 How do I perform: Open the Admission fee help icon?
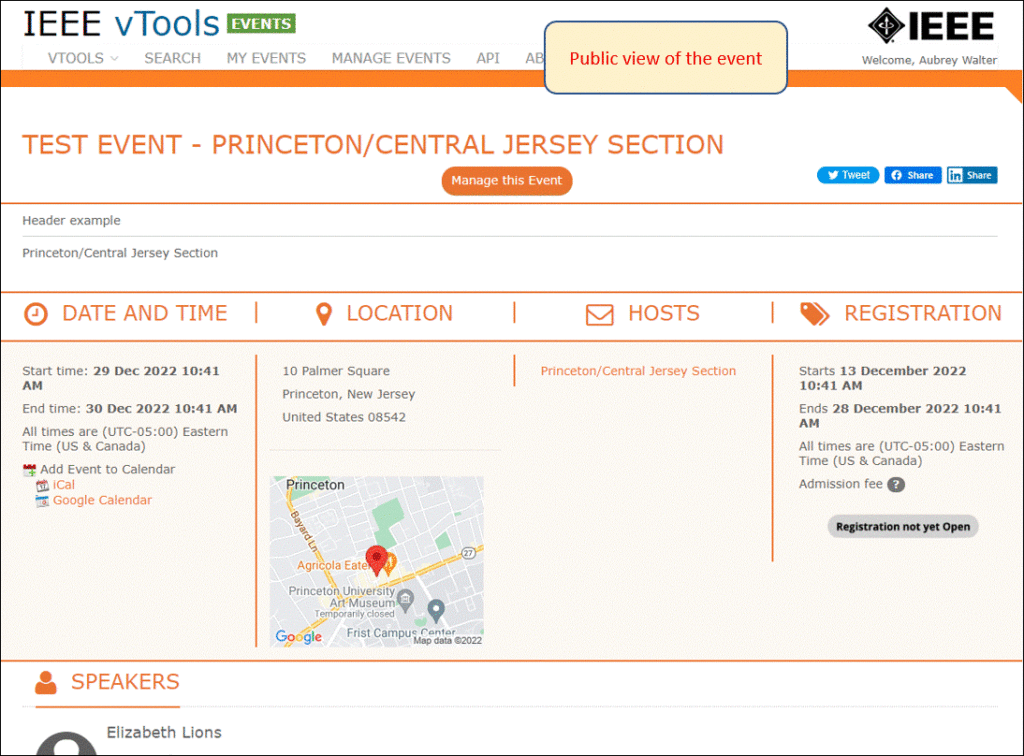tap(896, 485)
